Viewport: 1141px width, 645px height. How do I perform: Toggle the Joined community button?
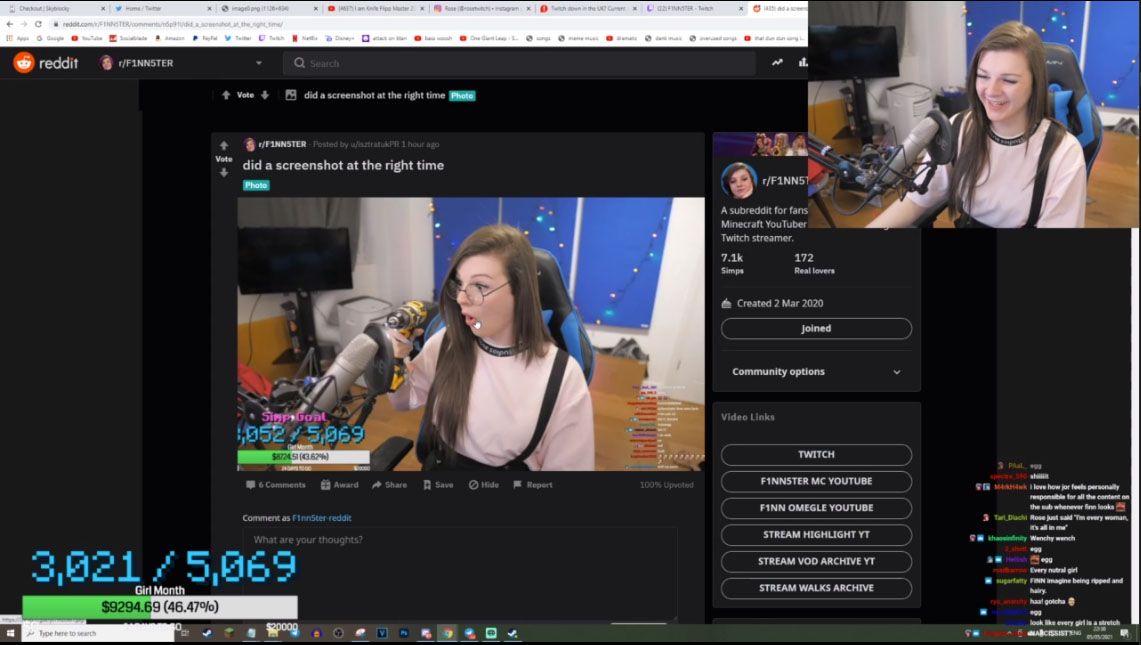[x=816, y=328]
